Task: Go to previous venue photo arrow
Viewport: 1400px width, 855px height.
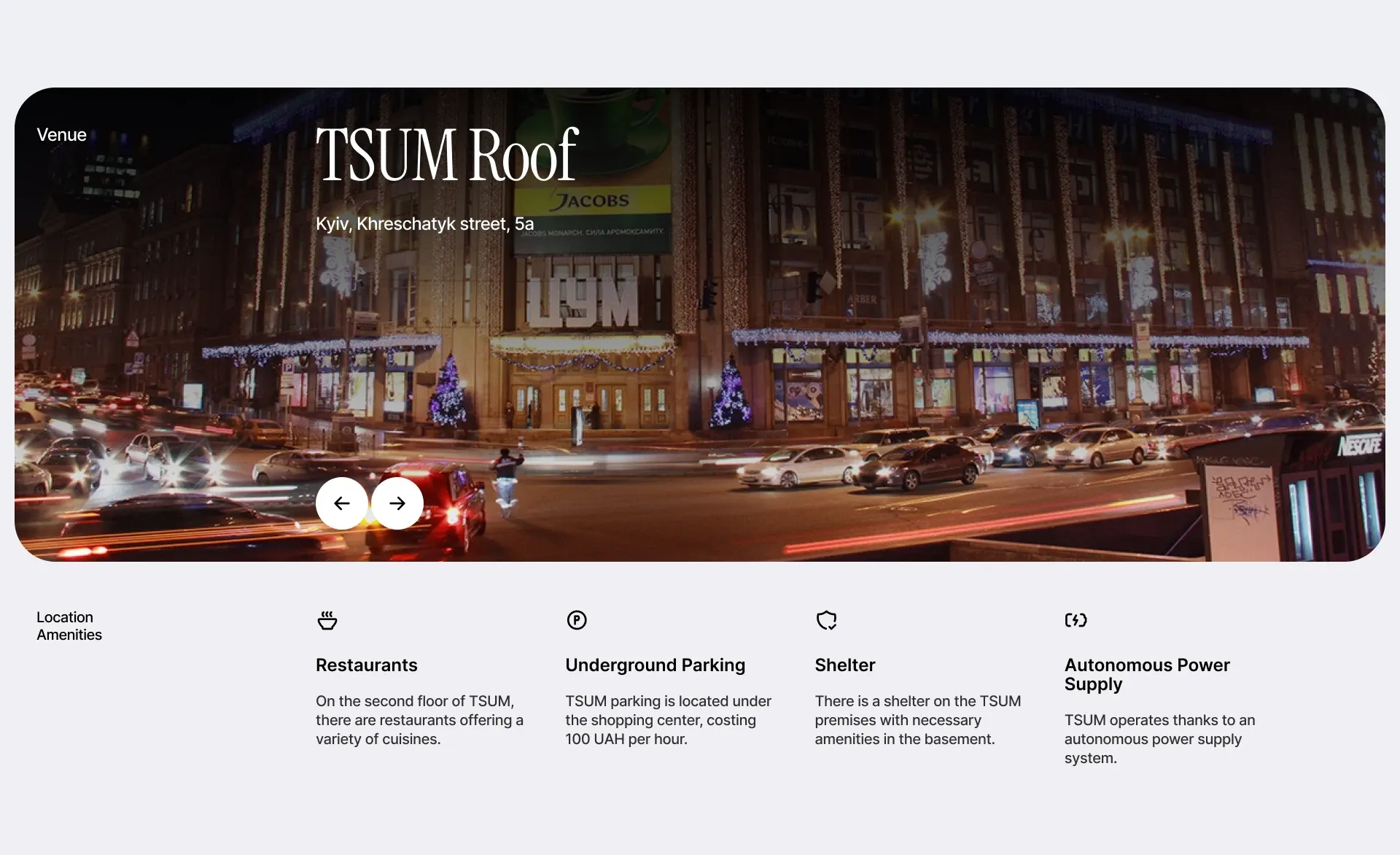Action: pos(341,503)
